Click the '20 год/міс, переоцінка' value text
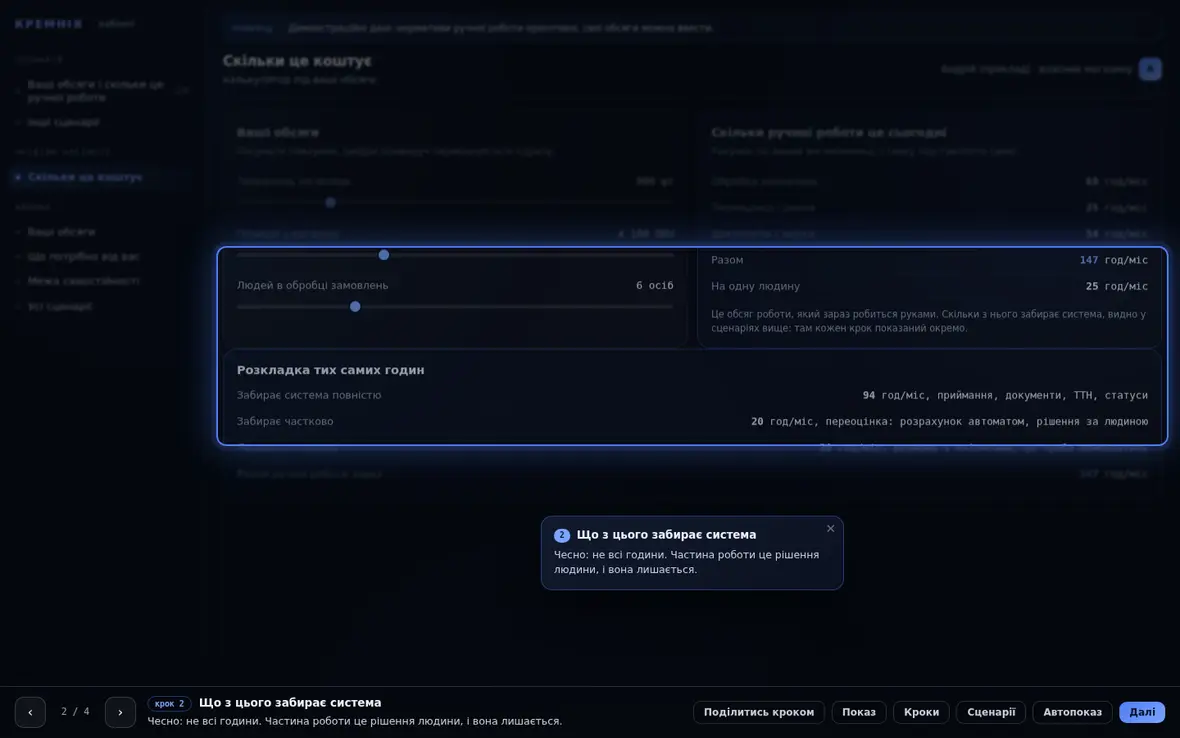The height and width of the screenshot is (738, 1180). [x=949, y=421]
